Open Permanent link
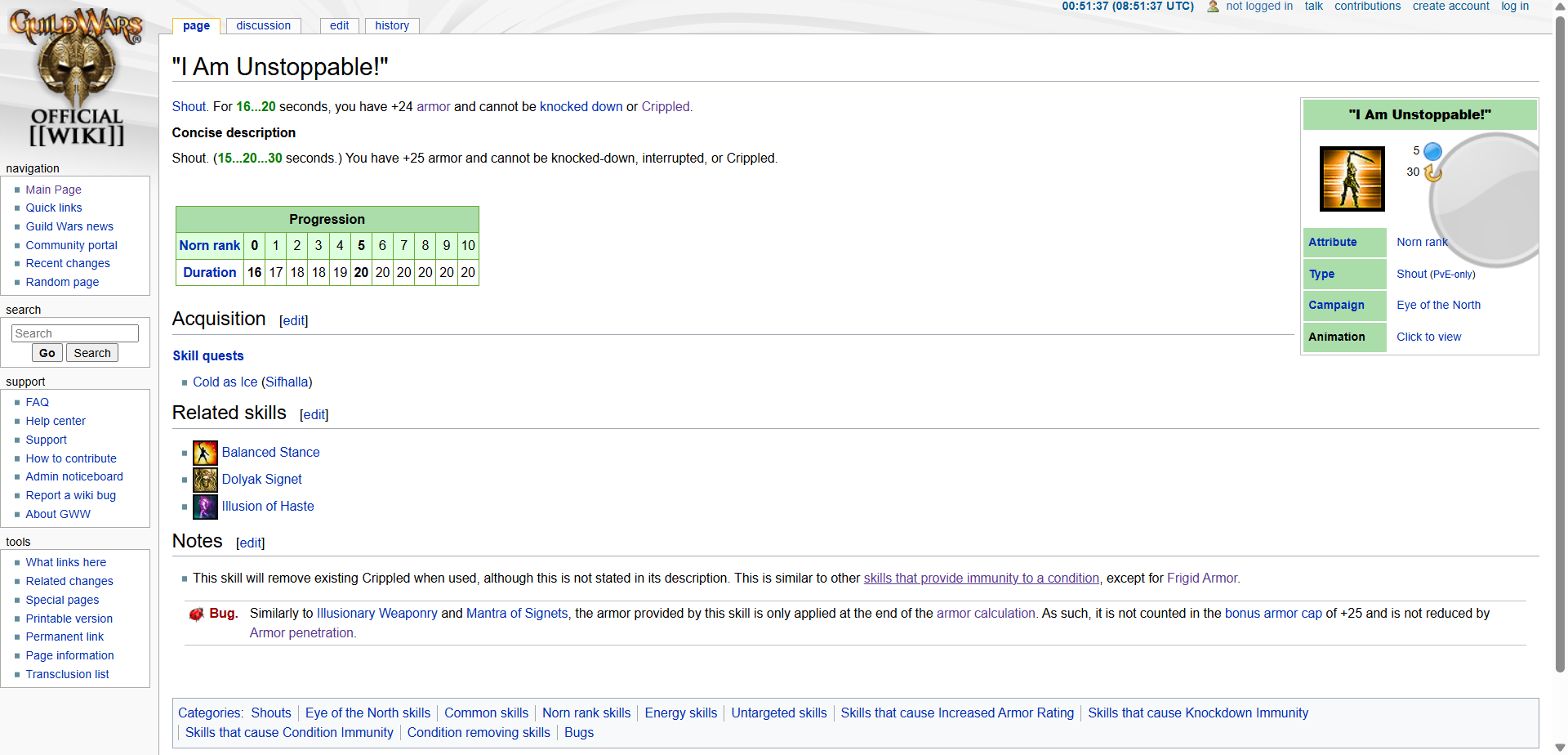This screenshot has width=1568, height=755. click(65, 637)
